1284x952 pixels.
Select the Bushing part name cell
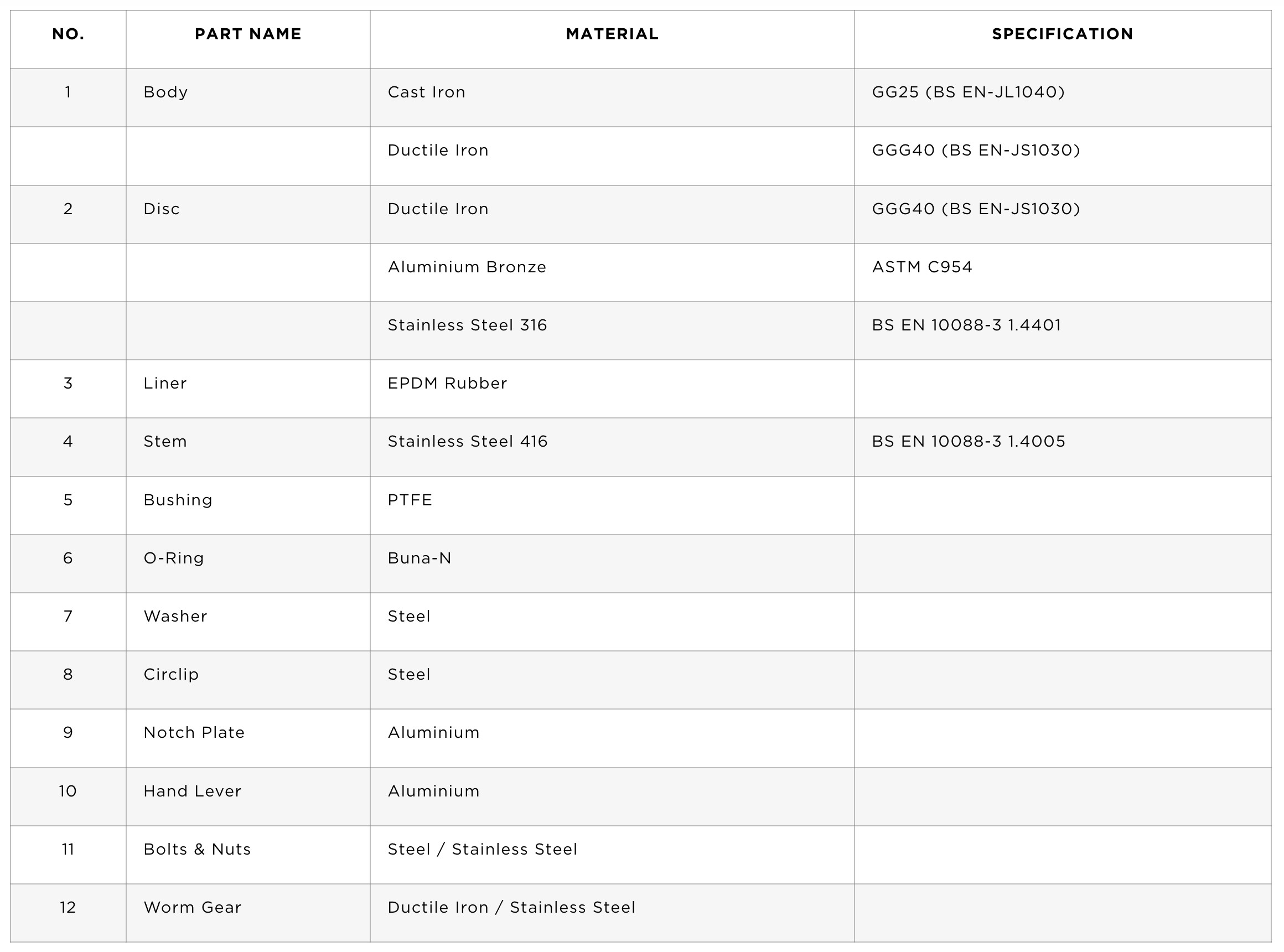click(248, 505)
